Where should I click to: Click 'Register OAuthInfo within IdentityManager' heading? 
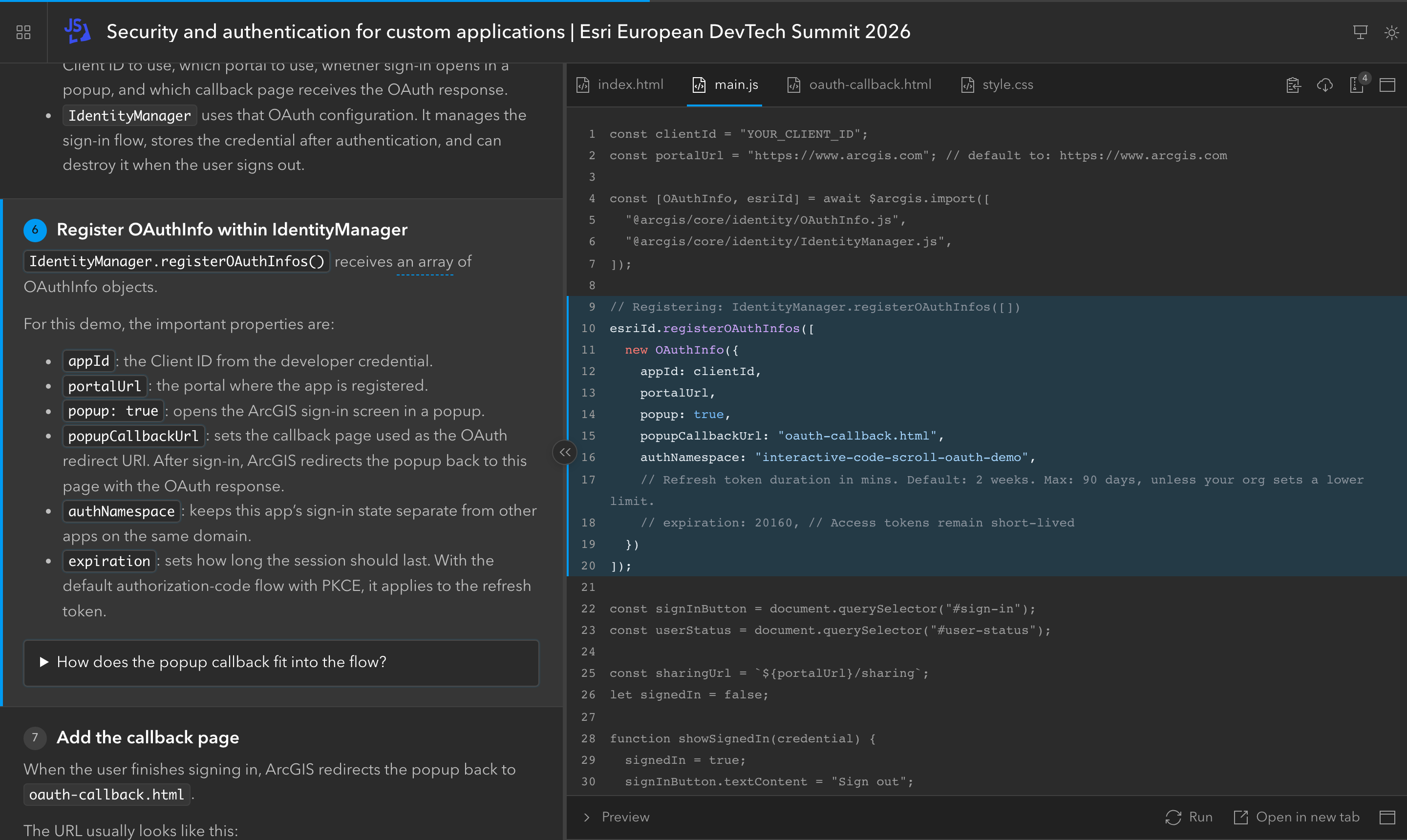(x=232, y=230)
